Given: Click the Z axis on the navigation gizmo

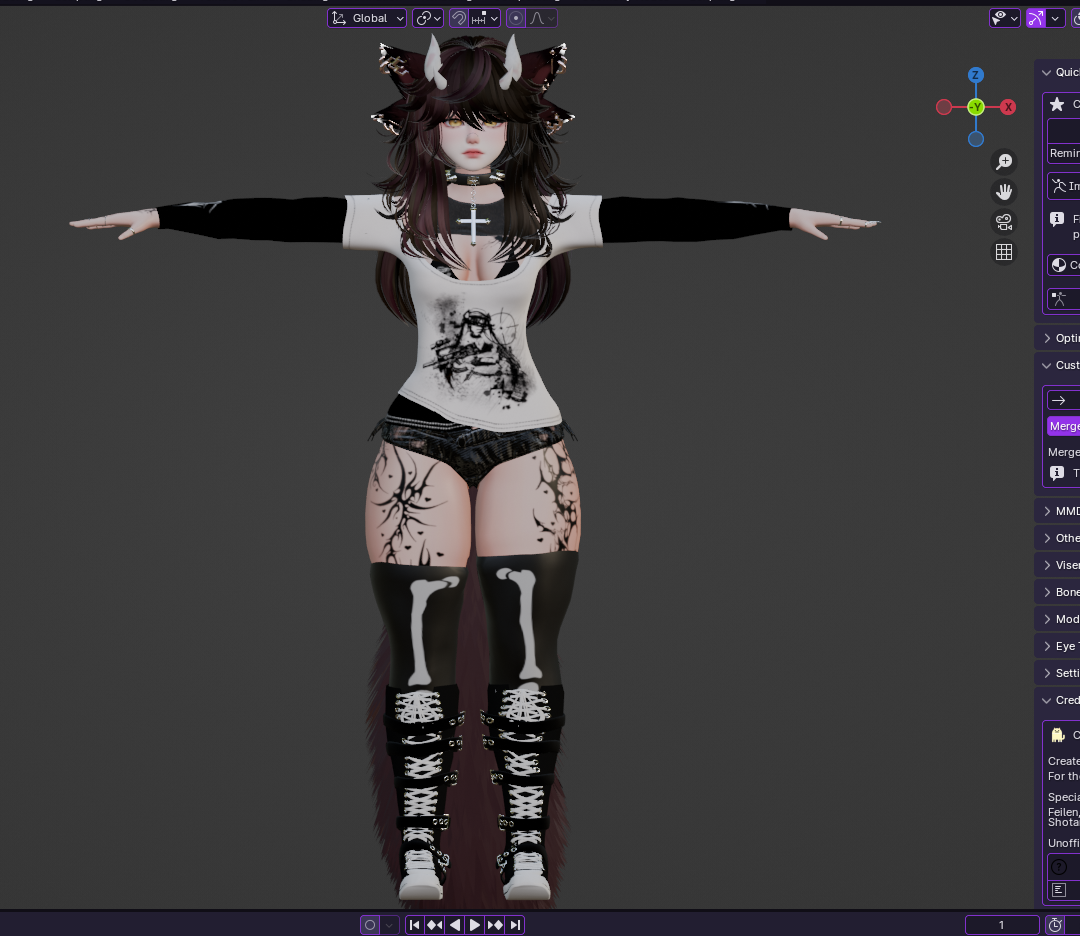Looking at the screenshot, I should tap(975, 75).
